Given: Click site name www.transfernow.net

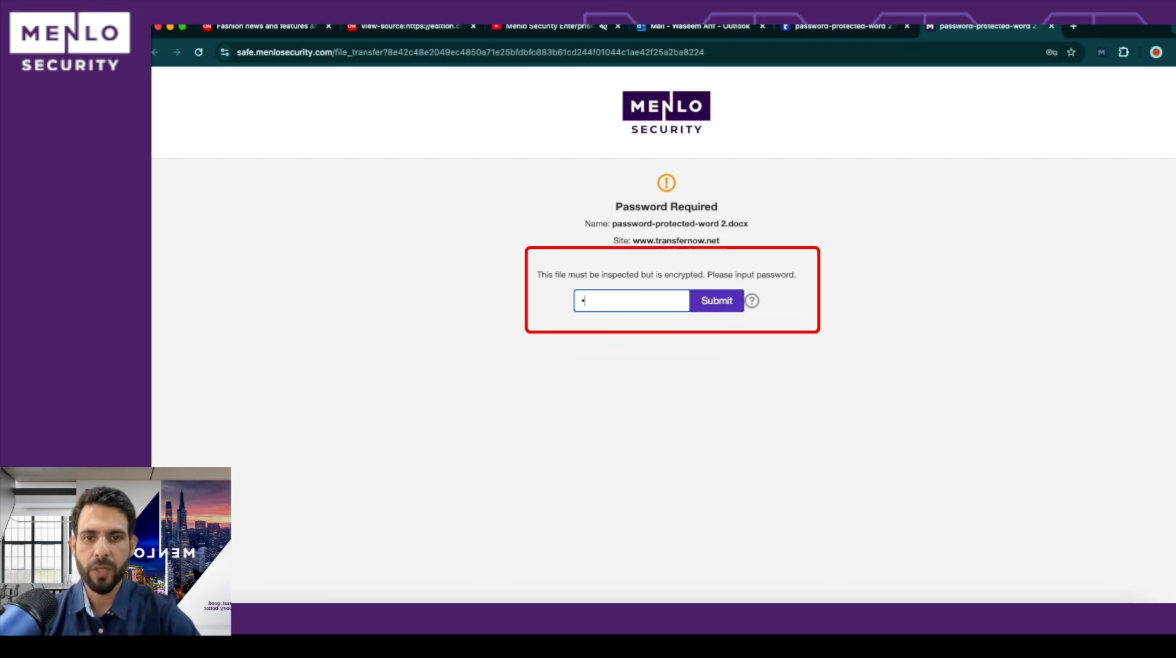Looking at the screenshot, I should pyautogui.click(x=676, y=241).
